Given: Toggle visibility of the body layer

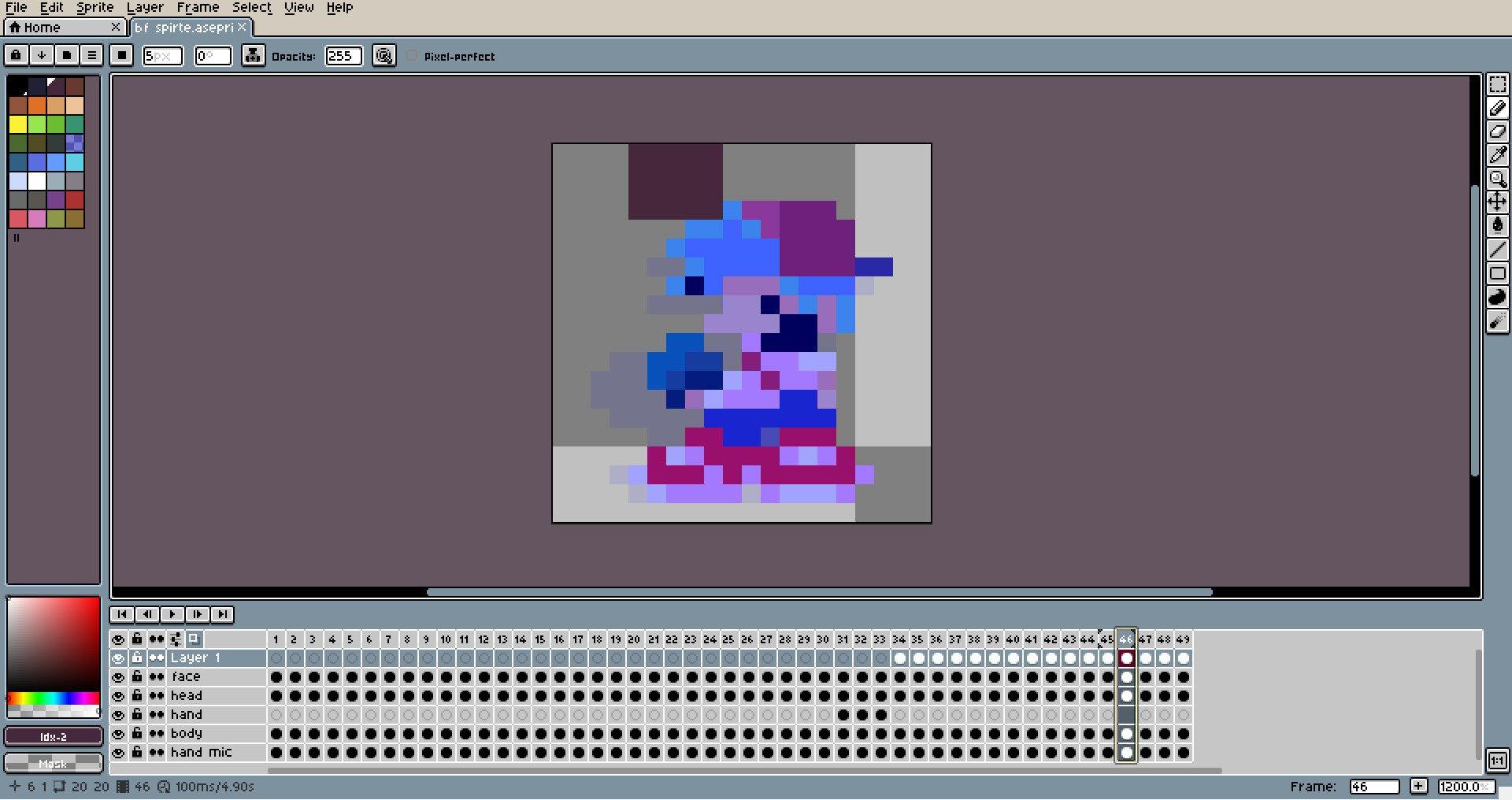Looking at the screenshot, I should [x=118, y=734].
